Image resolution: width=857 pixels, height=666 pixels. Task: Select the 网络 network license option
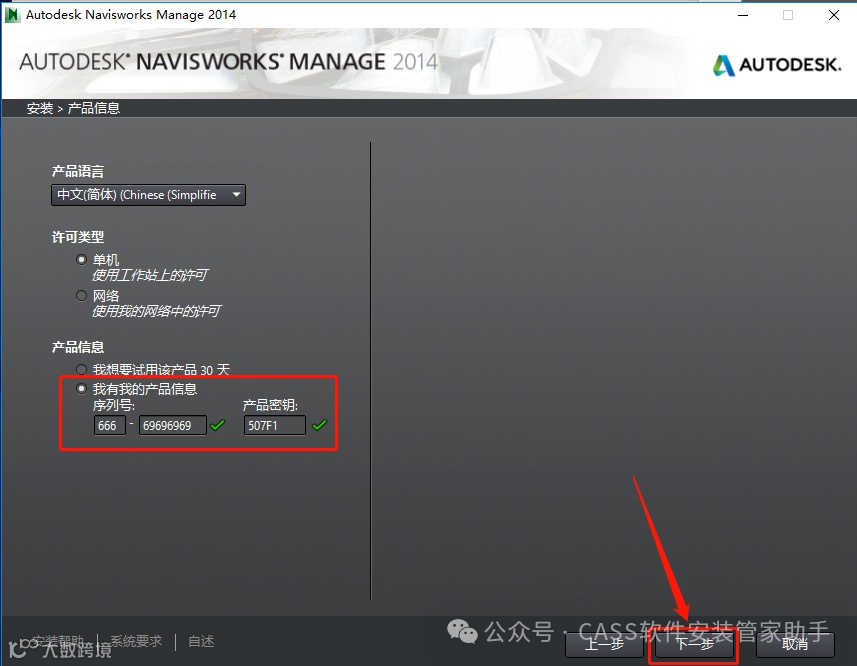(x=81, y=296)
